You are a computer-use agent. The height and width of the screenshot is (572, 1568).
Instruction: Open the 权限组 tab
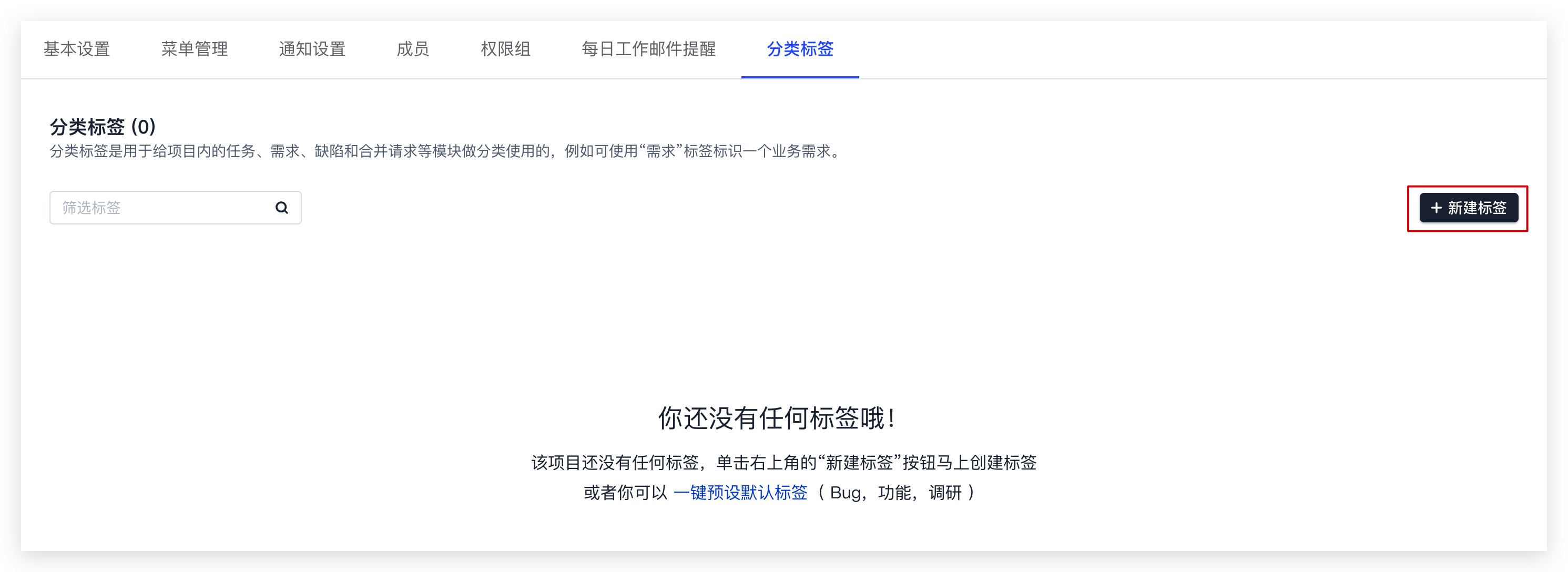point(505,49)
